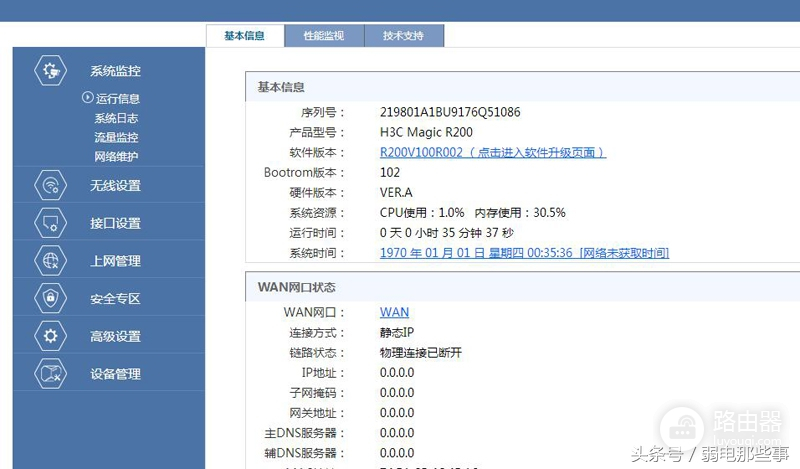Click the system time 1970 link
800x469 pixels.
(524, 253)
